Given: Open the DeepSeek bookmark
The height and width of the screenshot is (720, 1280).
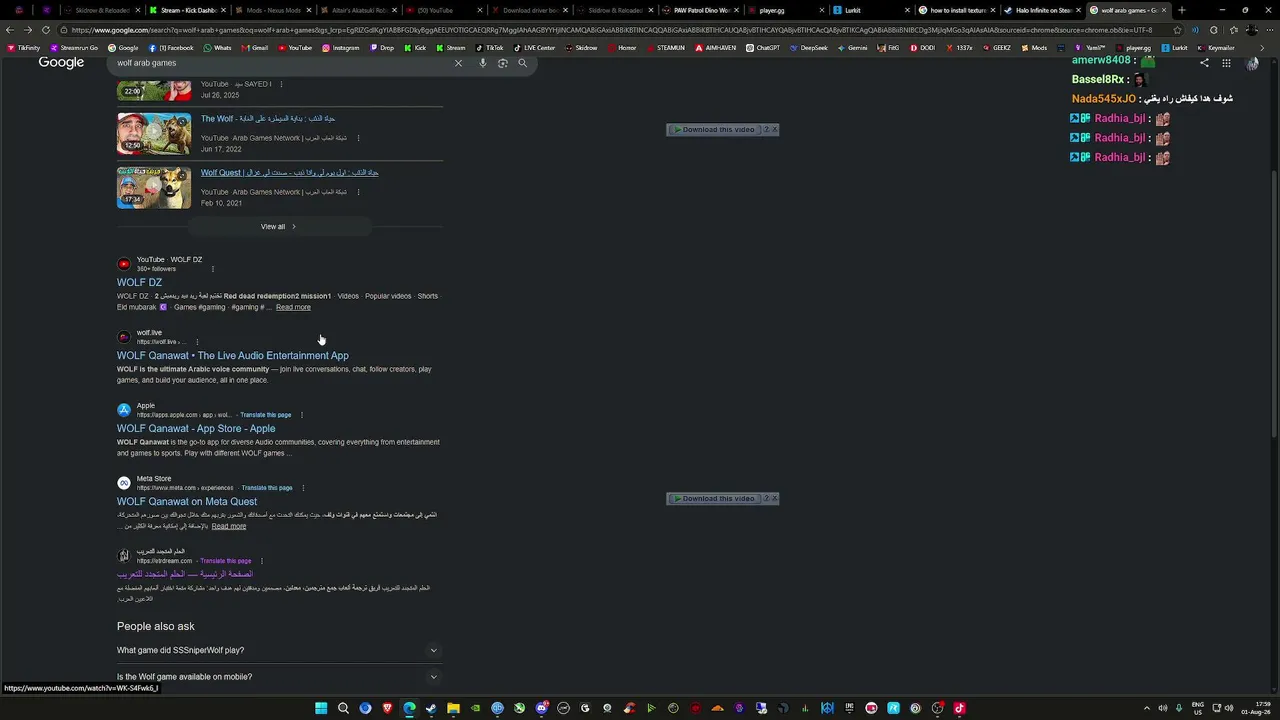Looking at the screenshot, I should tap(808, 48).
